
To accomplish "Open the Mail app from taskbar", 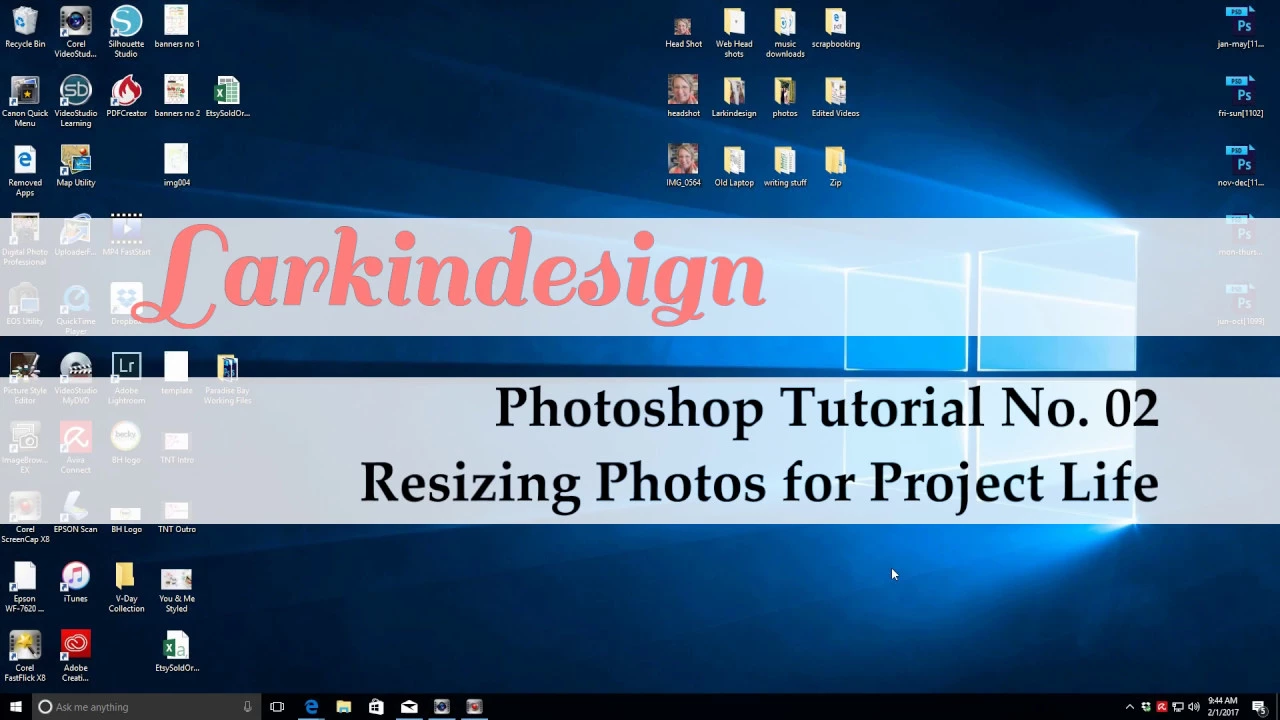I will [x=409, y=707].
